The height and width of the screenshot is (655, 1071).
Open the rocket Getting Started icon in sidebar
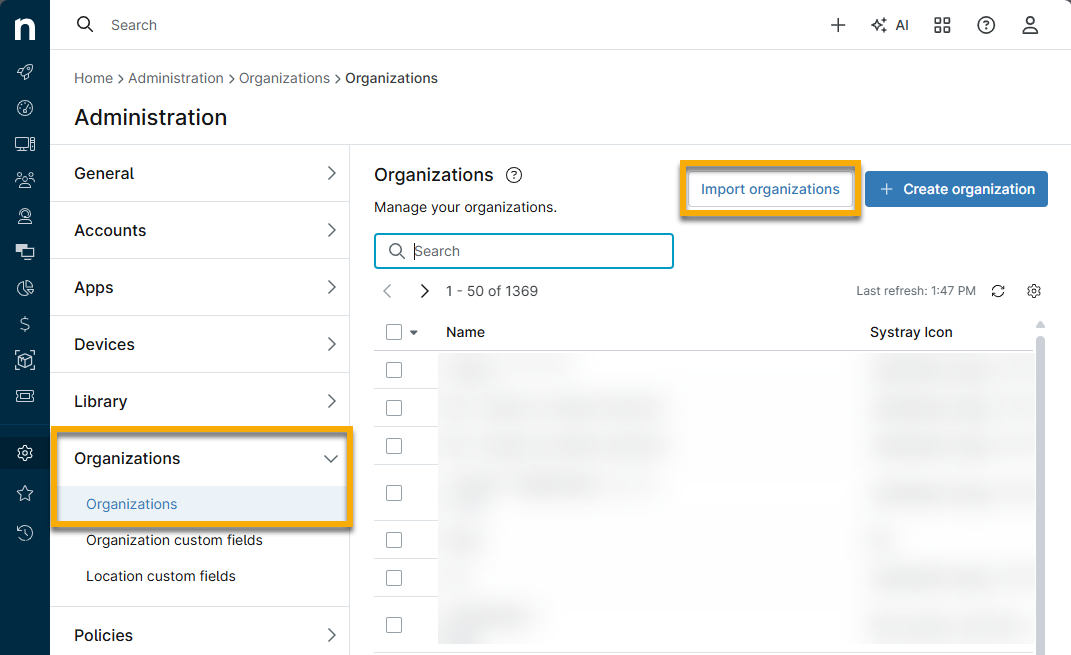click(x=24, y=72)
